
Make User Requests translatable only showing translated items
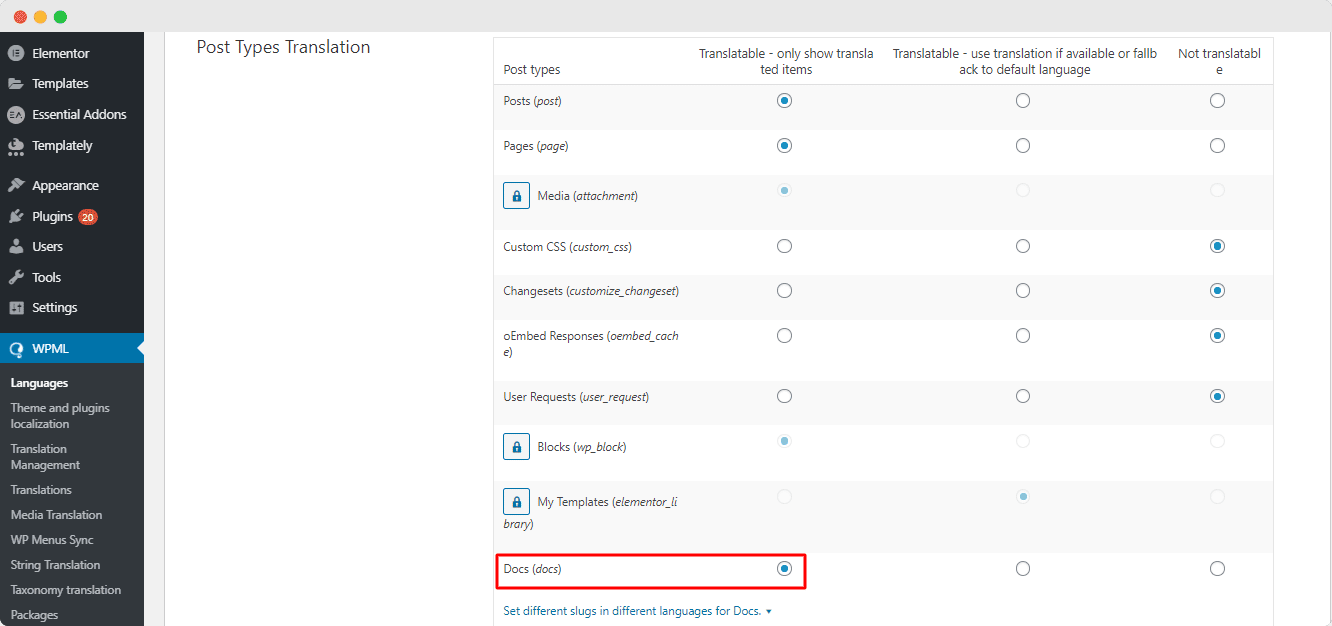[784, 395]
